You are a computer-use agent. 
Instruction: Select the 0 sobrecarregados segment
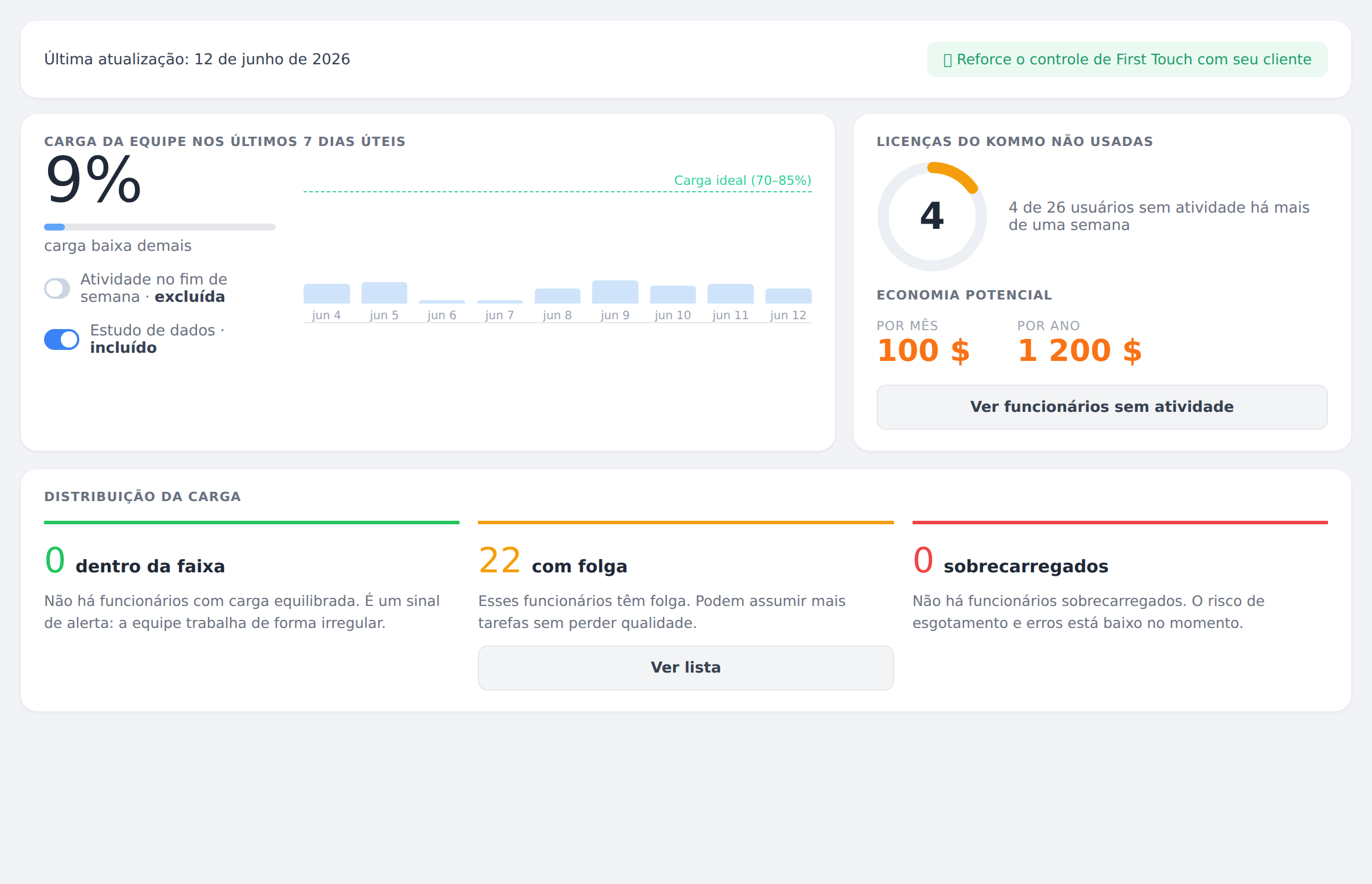(x=1119, y=576)
